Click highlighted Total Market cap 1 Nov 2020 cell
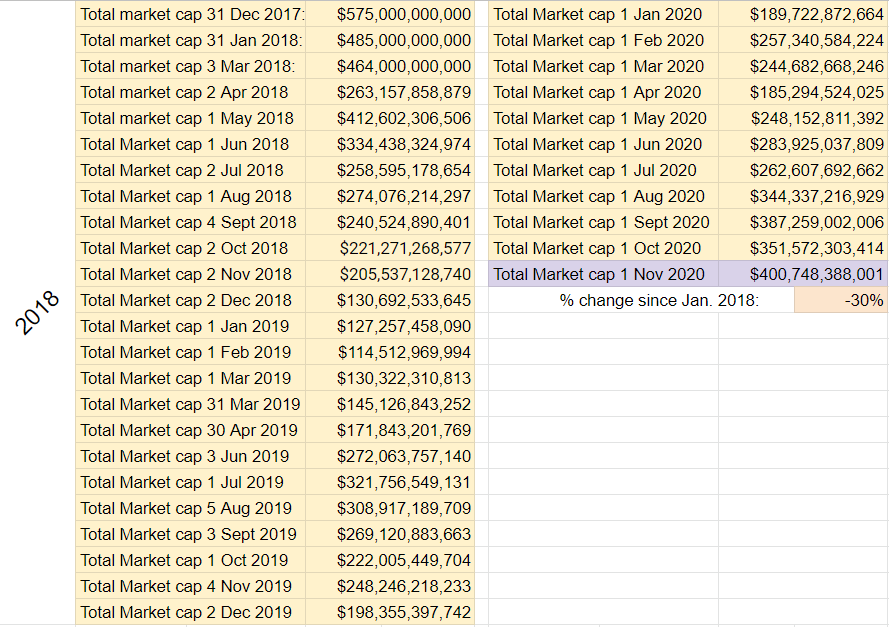The width and height of the screenshot is (889, 627). [x=603, y=274]
